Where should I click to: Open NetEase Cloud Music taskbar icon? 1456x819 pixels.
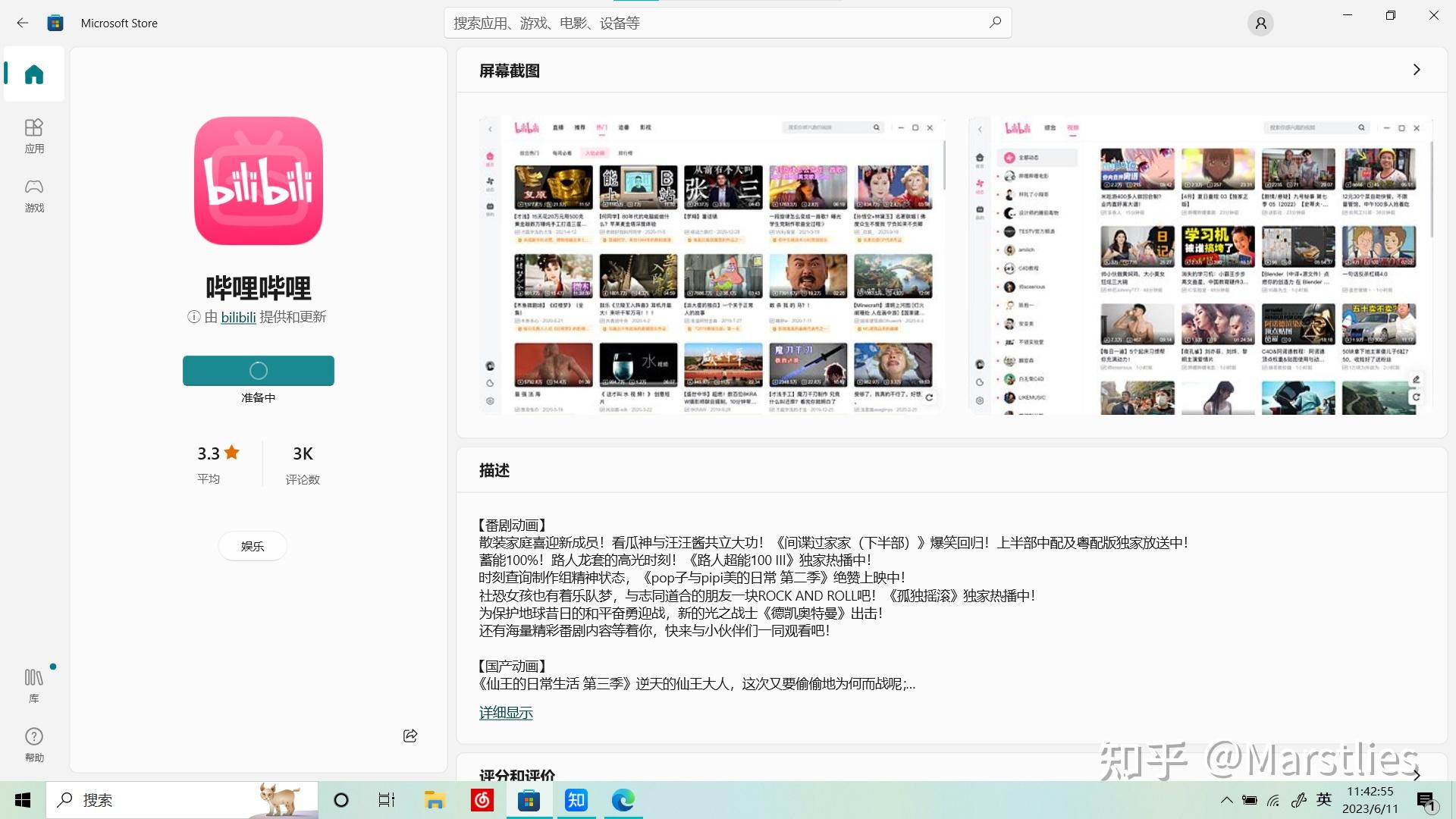[482, 800]
